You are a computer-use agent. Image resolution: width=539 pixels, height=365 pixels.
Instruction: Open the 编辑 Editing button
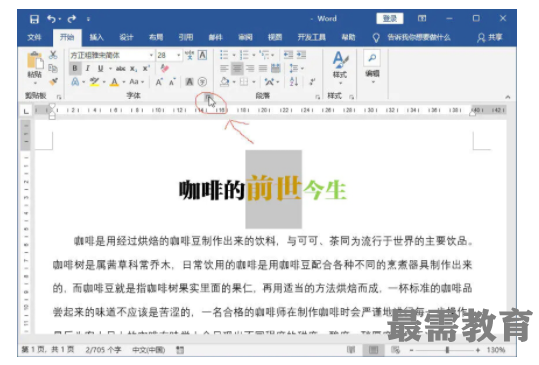pyautogui.click(x=372, y=67)
